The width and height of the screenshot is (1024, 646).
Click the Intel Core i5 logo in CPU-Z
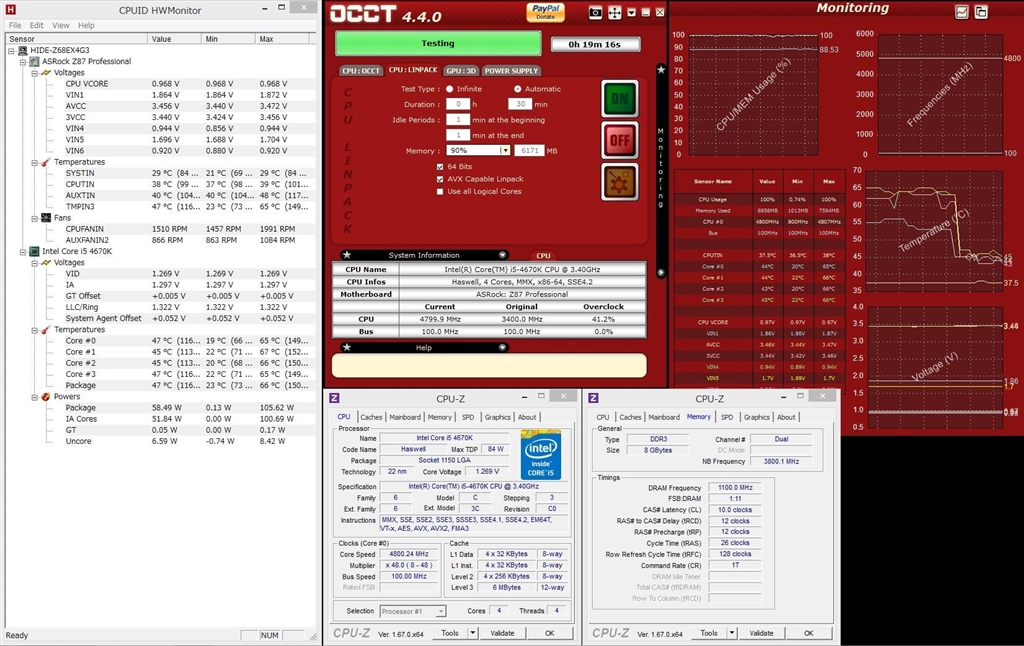(541, 455)
